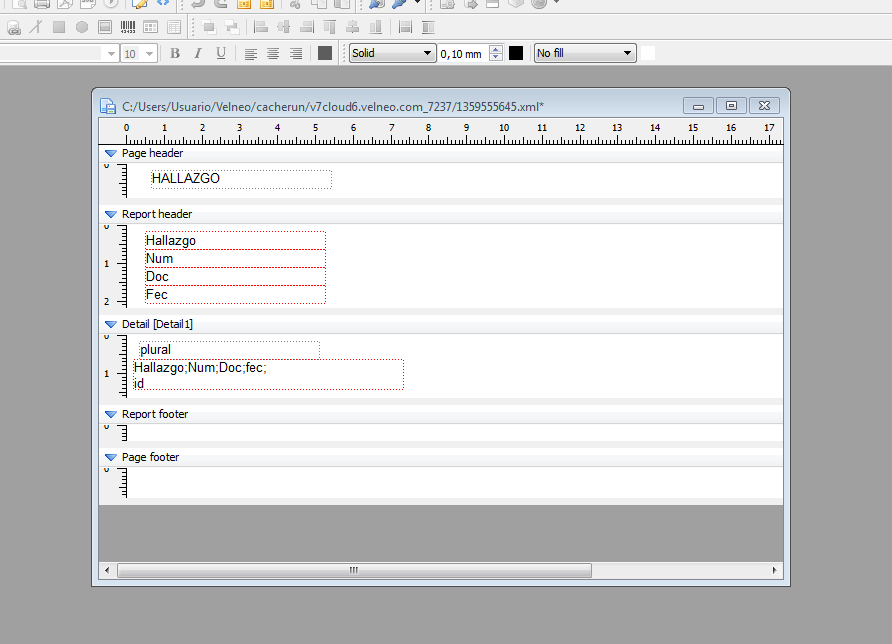The height and width of the screenshot is (644, 892).
Task: Select the ellipse shape tool
Action: pos(82,27)
